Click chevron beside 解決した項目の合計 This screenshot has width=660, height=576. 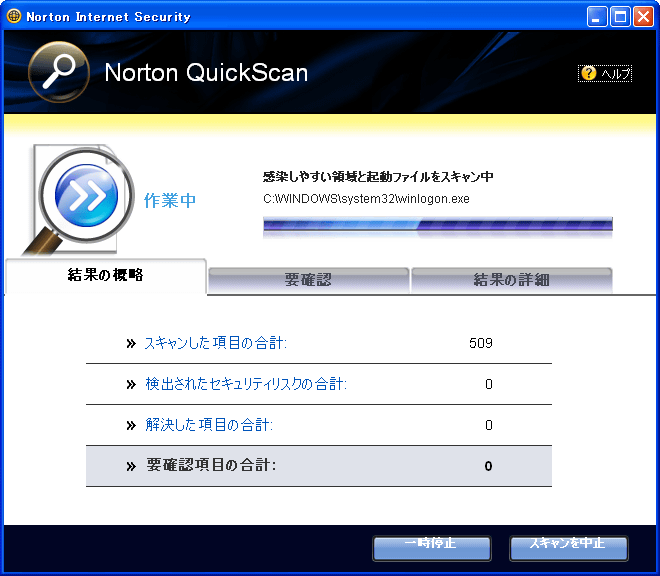click(131, 425)
